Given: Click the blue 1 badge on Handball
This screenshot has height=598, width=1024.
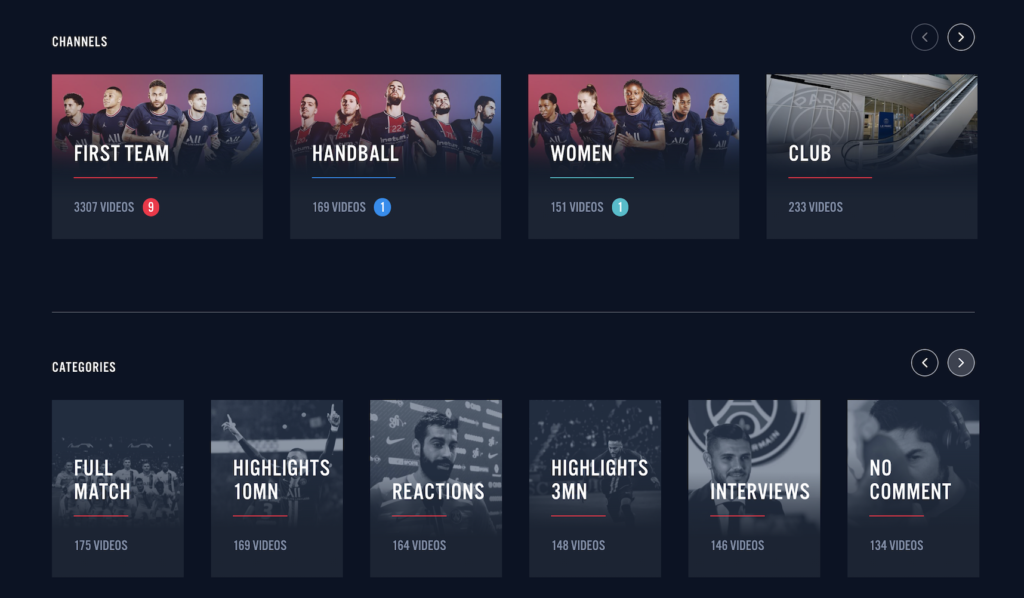Looking at the screenshot, I should point(382,207).
